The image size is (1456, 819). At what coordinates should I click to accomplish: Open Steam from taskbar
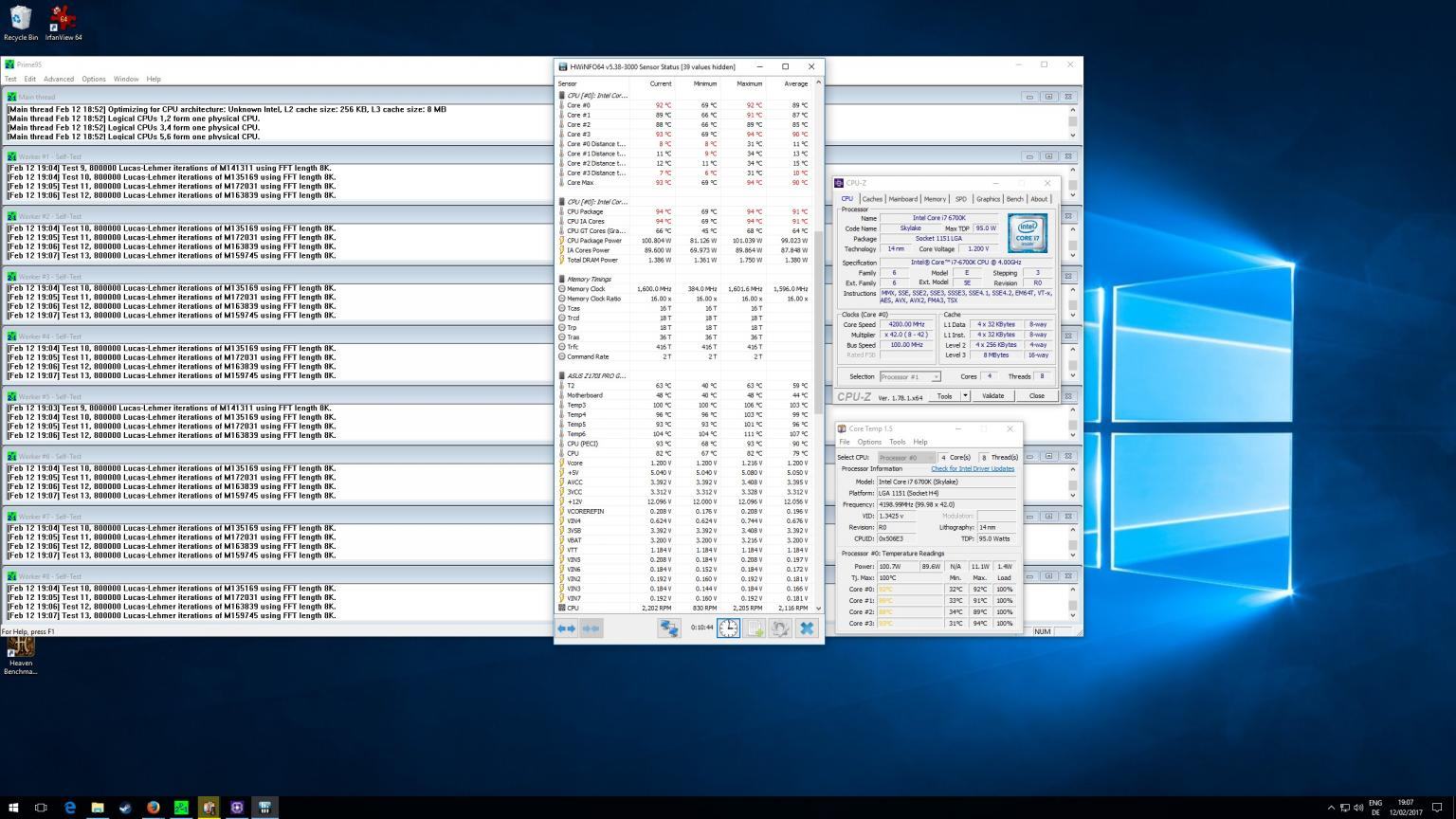tap(125, 808)
